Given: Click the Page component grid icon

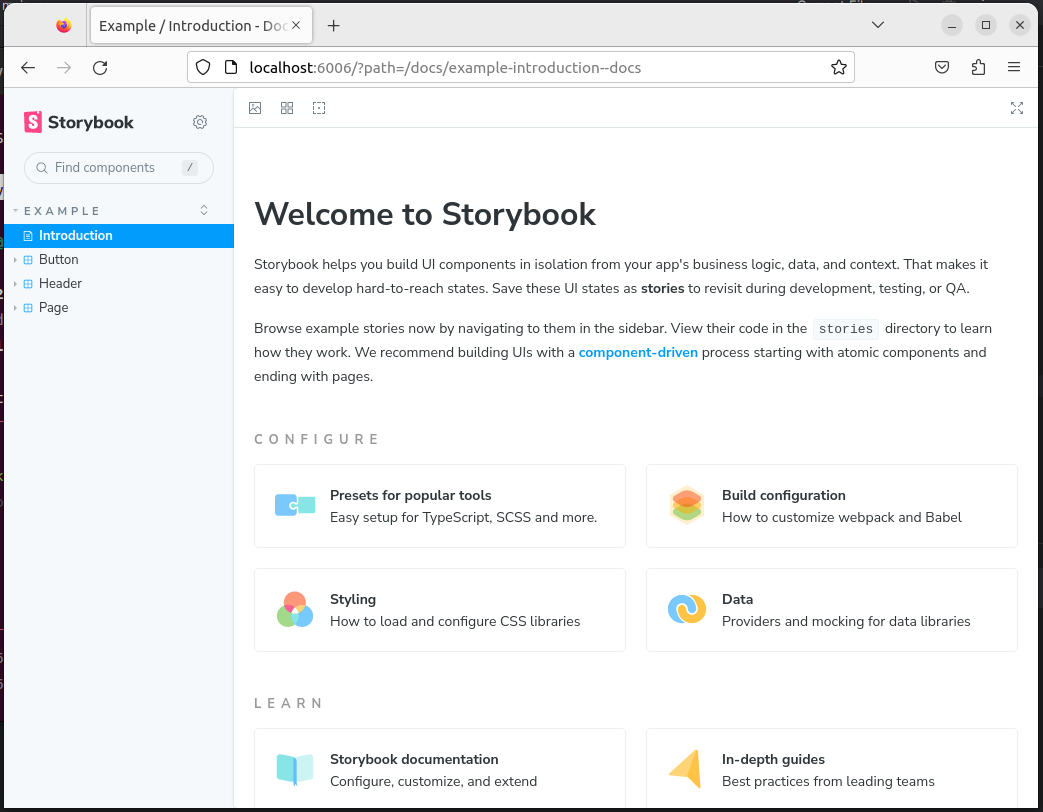Looking at the screenshot, I should (x=28, y=308).
